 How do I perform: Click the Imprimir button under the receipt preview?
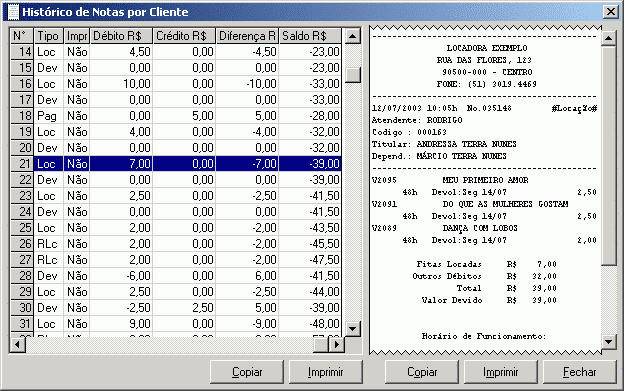click(501, 372)
